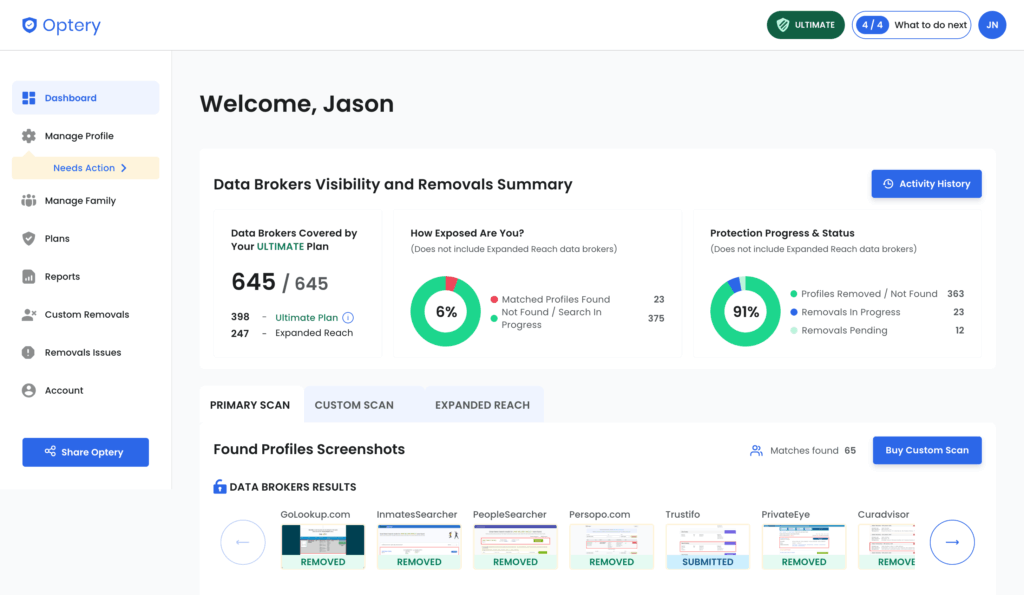This screenshot has height=595, width=1024.
Task: Click the next arrow in screenshots carousel
Action: click(952, 542)
